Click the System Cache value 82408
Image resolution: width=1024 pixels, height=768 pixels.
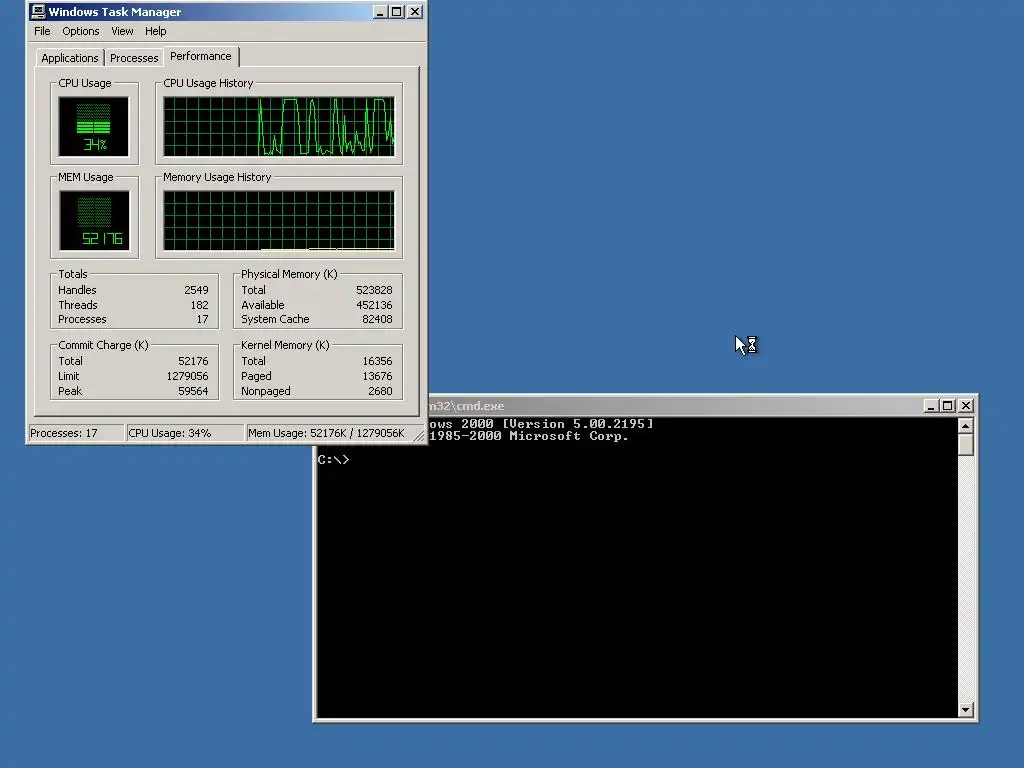click(x=377, y=319)
